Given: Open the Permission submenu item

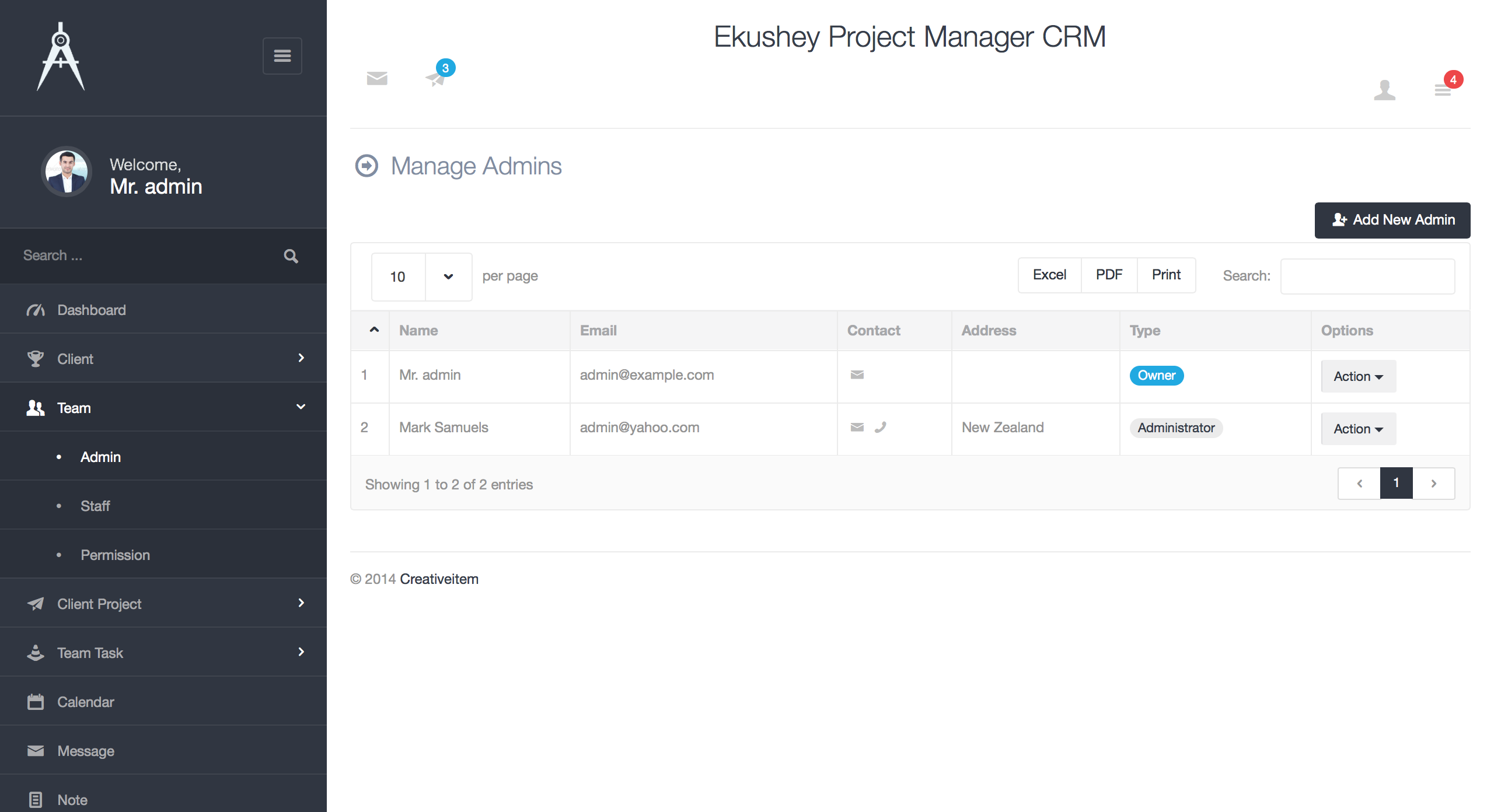Looking at the screenshot, I should (115, 555).
